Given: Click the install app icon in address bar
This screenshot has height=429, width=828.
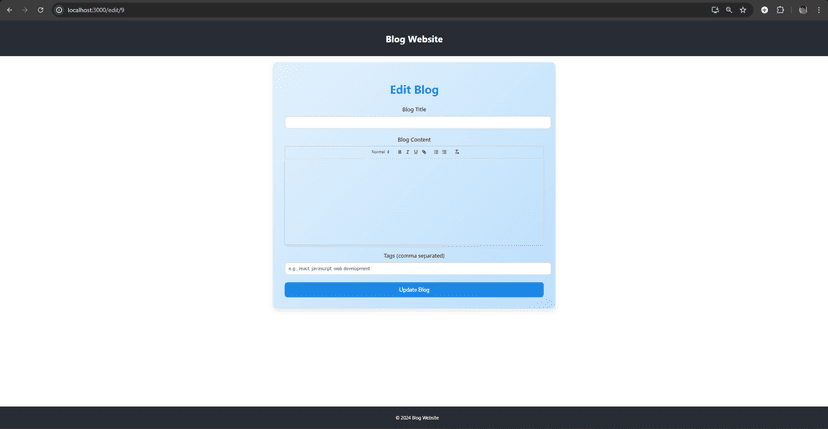Looking at the screenshot, I should (715, 10).
